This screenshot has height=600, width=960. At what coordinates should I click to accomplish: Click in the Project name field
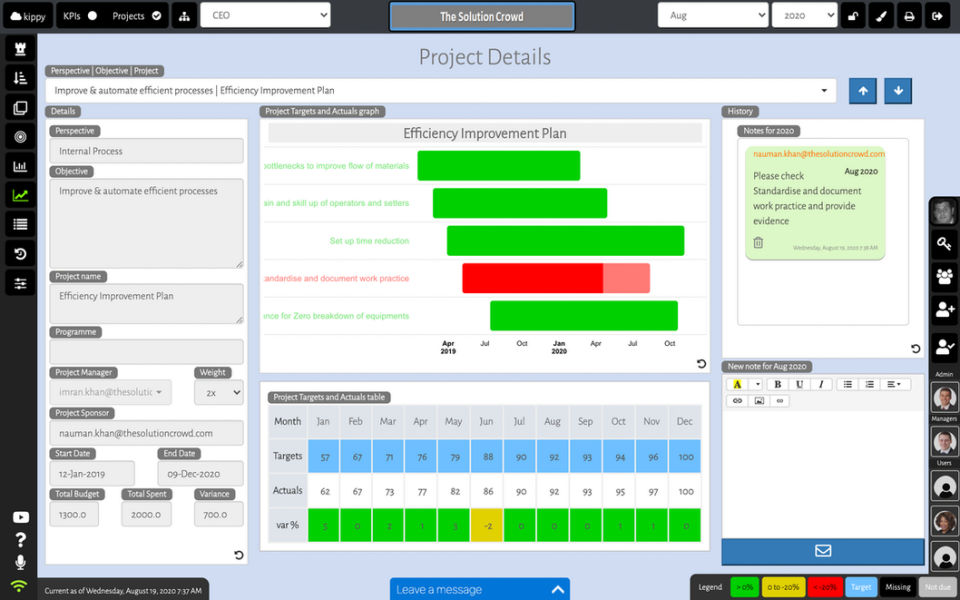[x=146, y=304]
